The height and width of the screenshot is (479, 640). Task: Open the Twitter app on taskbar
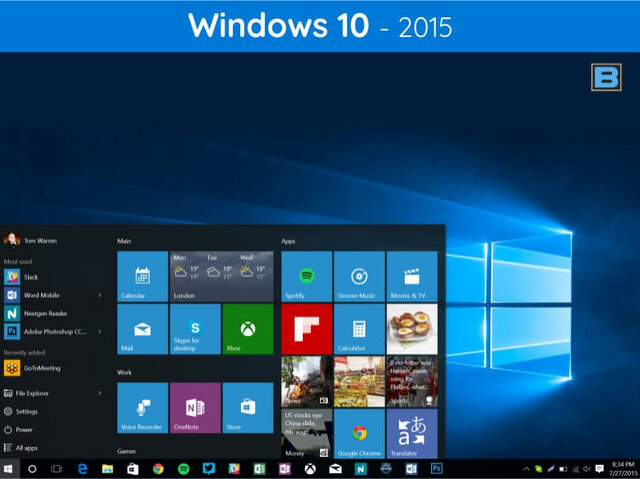pyautogui.click(x=209, y=468)
